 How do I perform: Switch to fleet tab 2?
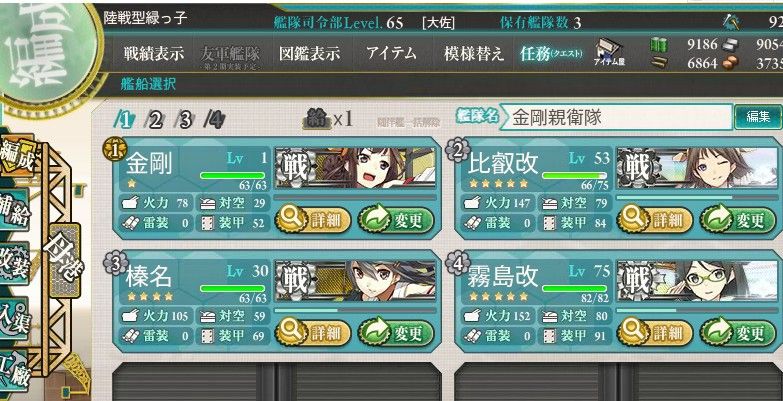(x=154, y=120)
